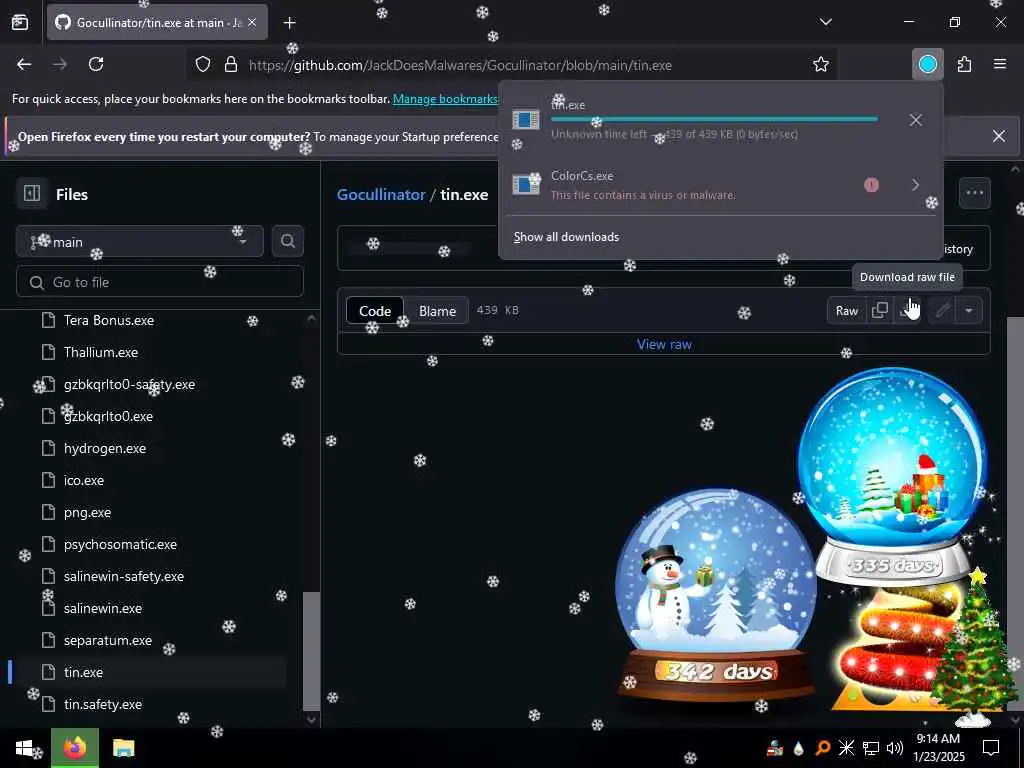Viewport: 1024px width, 768px height.
Task: Open the three-dot more file actions button
Action: [974, 193]
